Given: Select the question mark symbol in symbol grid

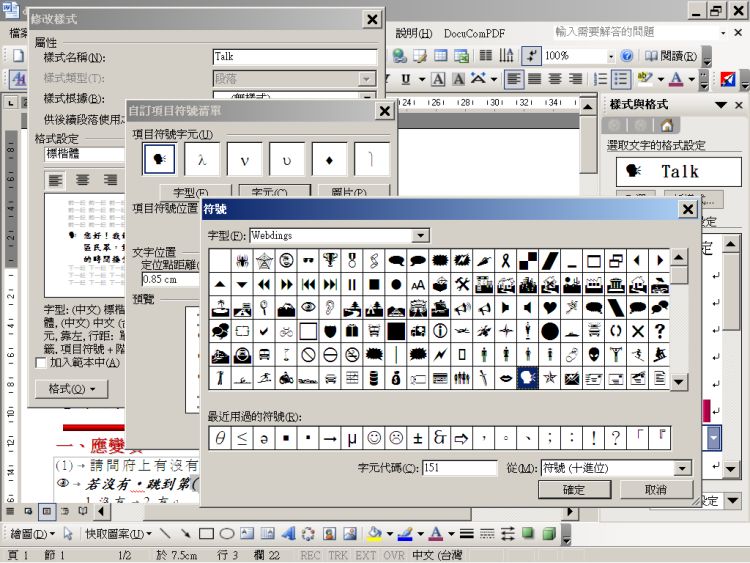Looking at the screenshot, I should [660, 331].
